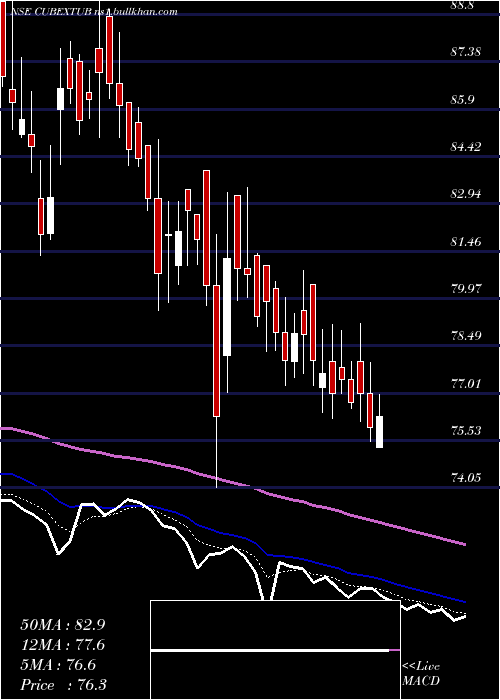Click the 77.01 price axis label
The width and height of the screenshot is (500, 700).
pyautogui.click(x=466, y=383)
